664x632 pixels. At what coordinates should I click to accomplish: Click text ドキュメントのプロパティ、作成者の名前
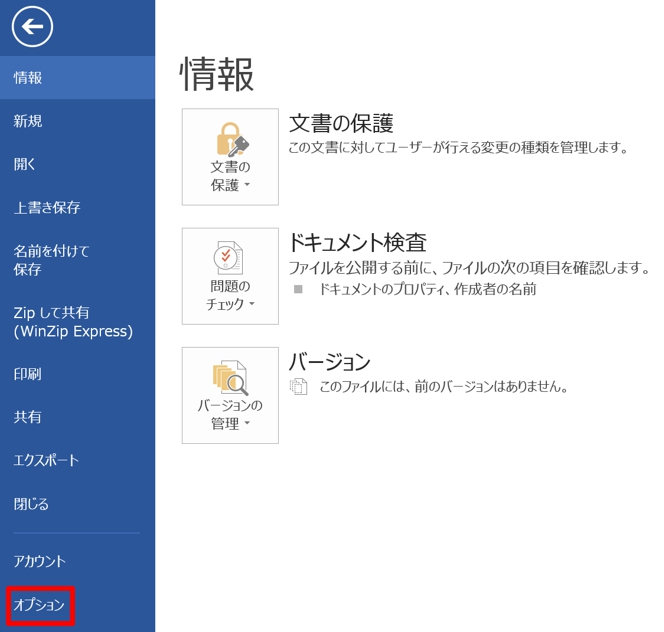[x=428, y=289]
